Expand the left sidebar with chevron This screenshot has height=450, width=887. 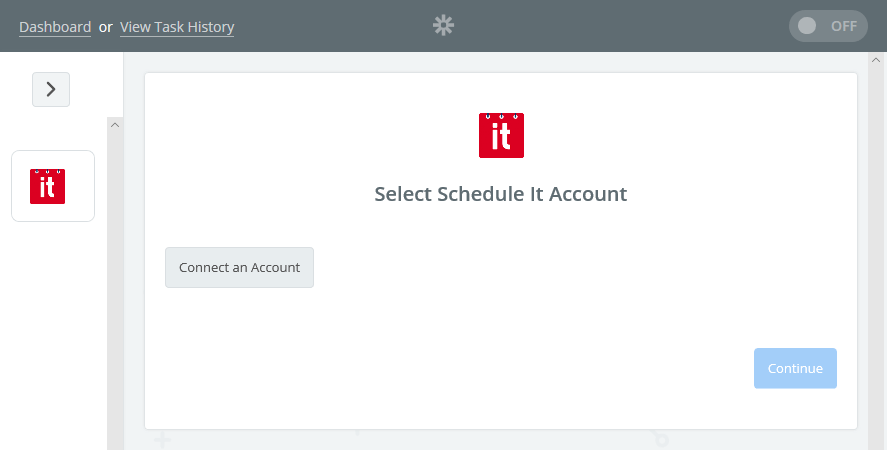coord(51,89)
